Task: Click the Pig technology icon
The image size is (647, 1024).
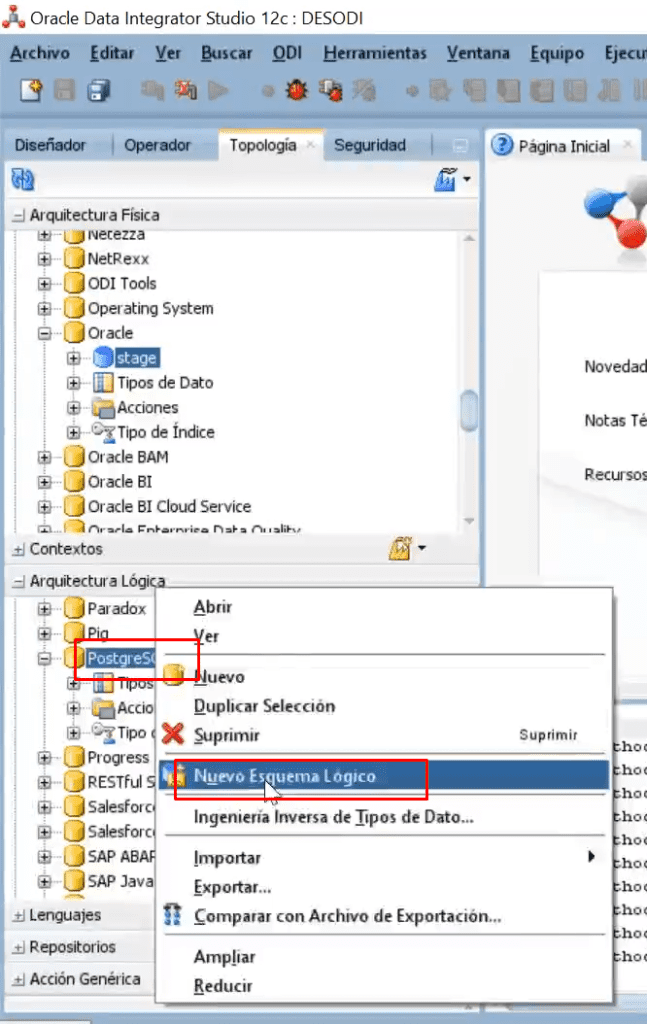Action: click(x=74, y=633)
